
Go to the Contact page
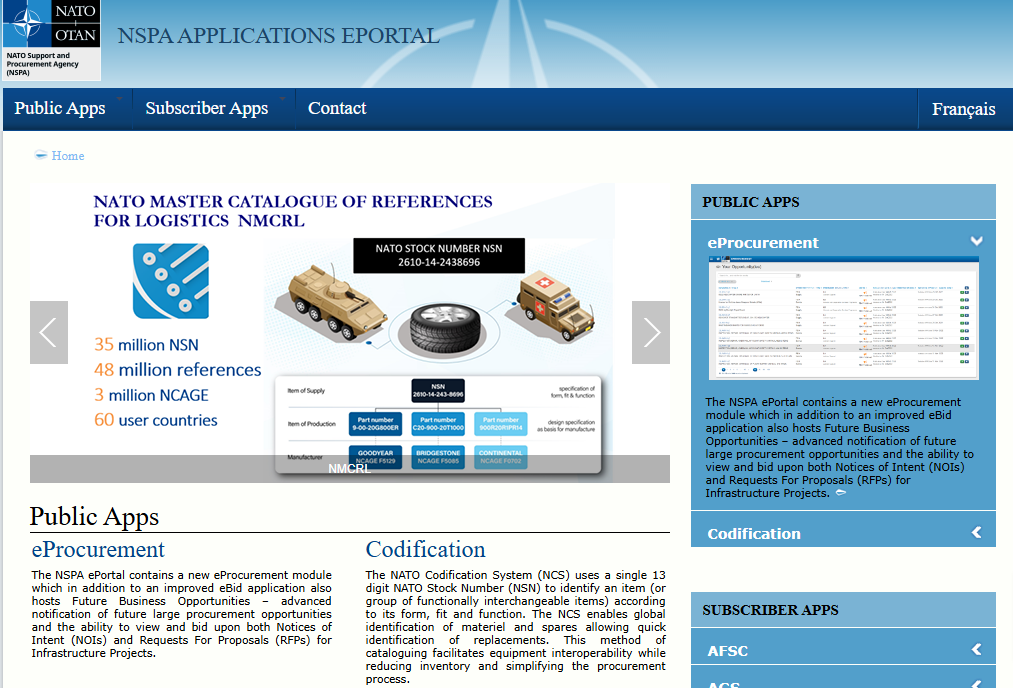pyautogui.click(x=337, y=109)
